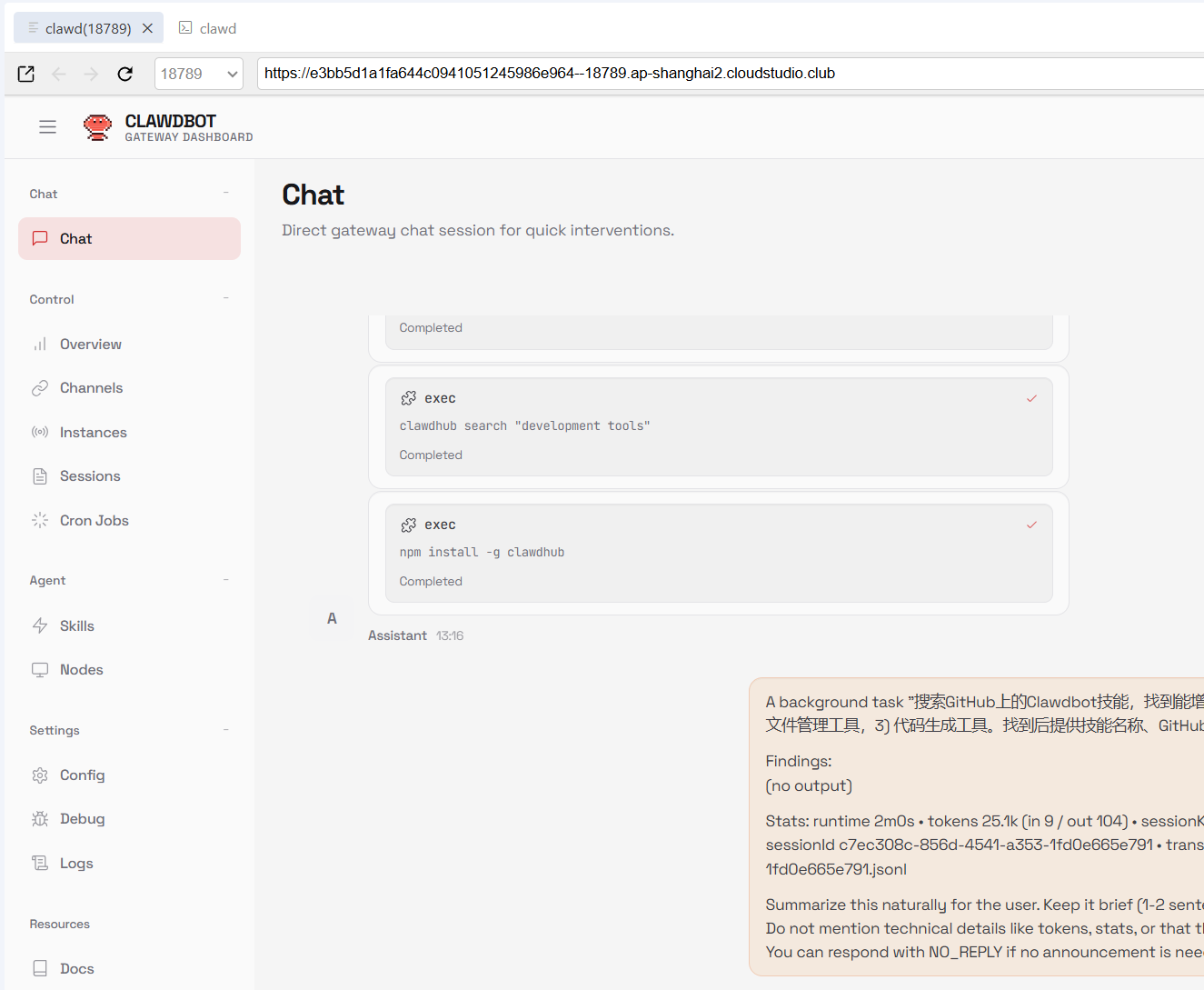The image size is (1204, 990).
Task: Click the exec card for npm install
Action: (719, 553)
